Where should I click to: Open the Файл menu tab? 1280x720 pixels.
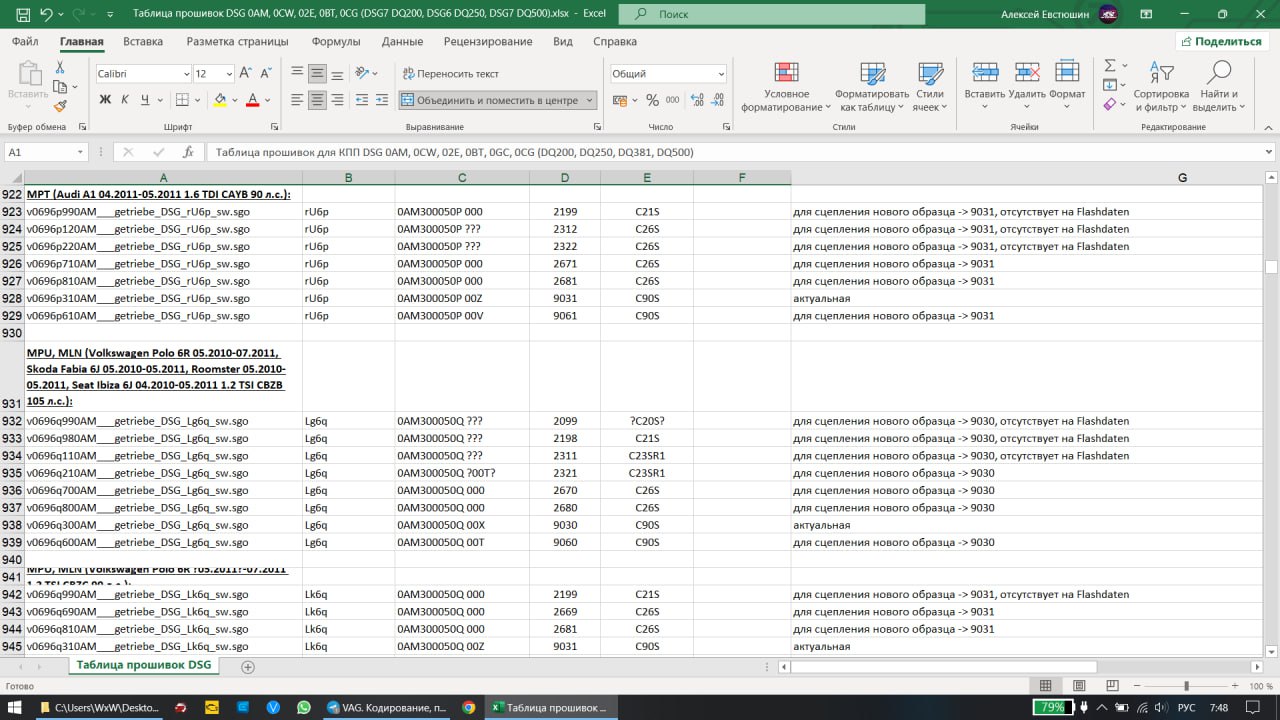(26, 41)
